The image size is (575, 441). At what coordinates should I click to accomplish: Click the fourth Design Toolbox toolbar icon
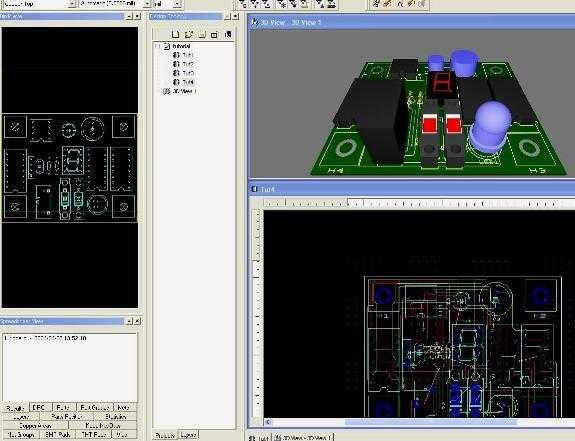point(215,34)
